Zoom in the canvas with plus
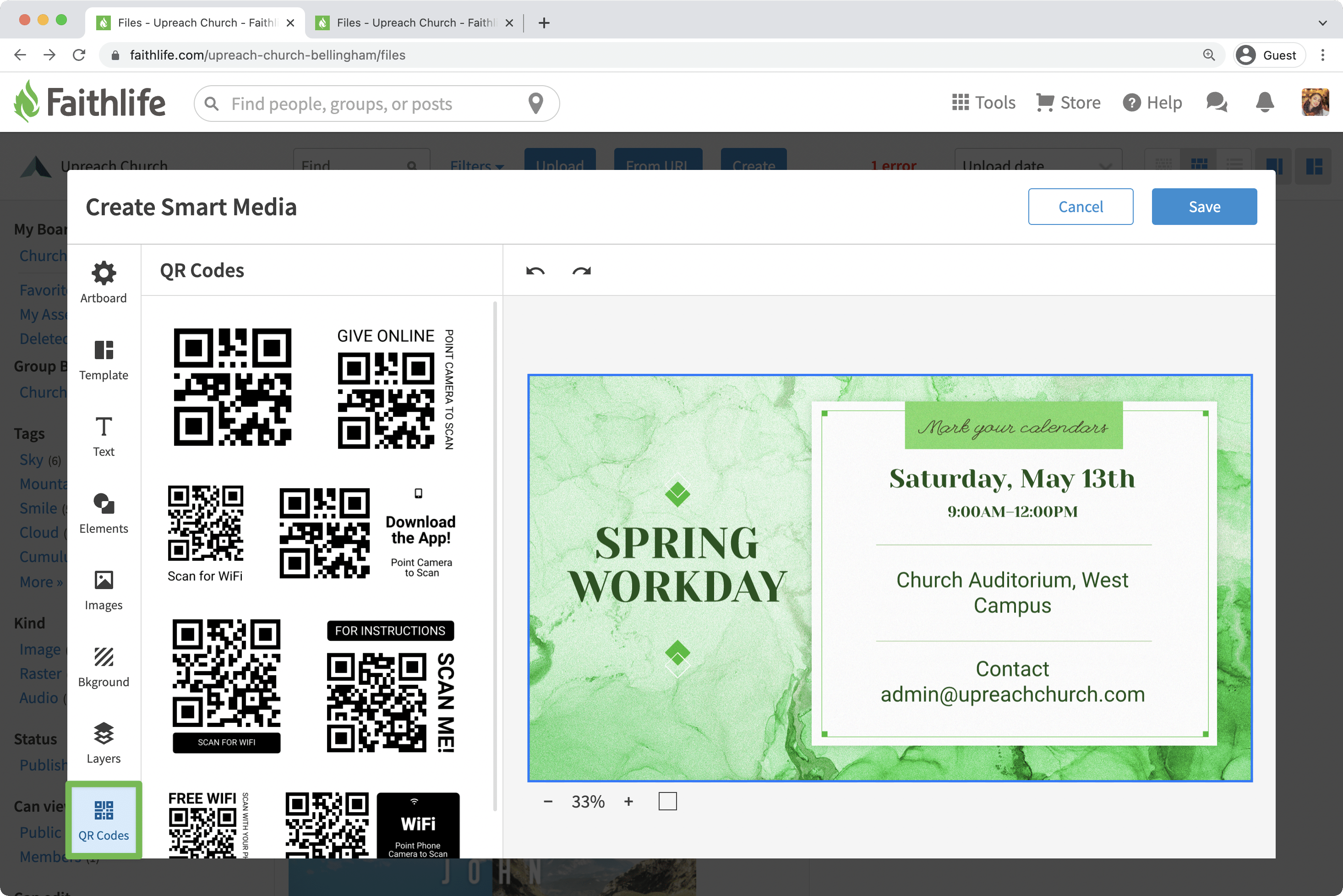 tap(628, 801)
